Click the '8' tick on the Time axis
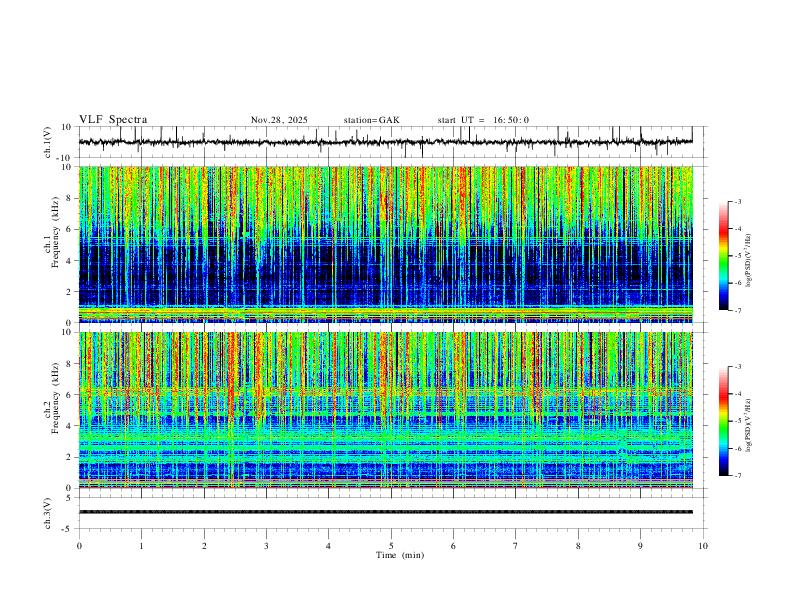The width and height of the screenshot is (792, 612). [x=578, y=546]
